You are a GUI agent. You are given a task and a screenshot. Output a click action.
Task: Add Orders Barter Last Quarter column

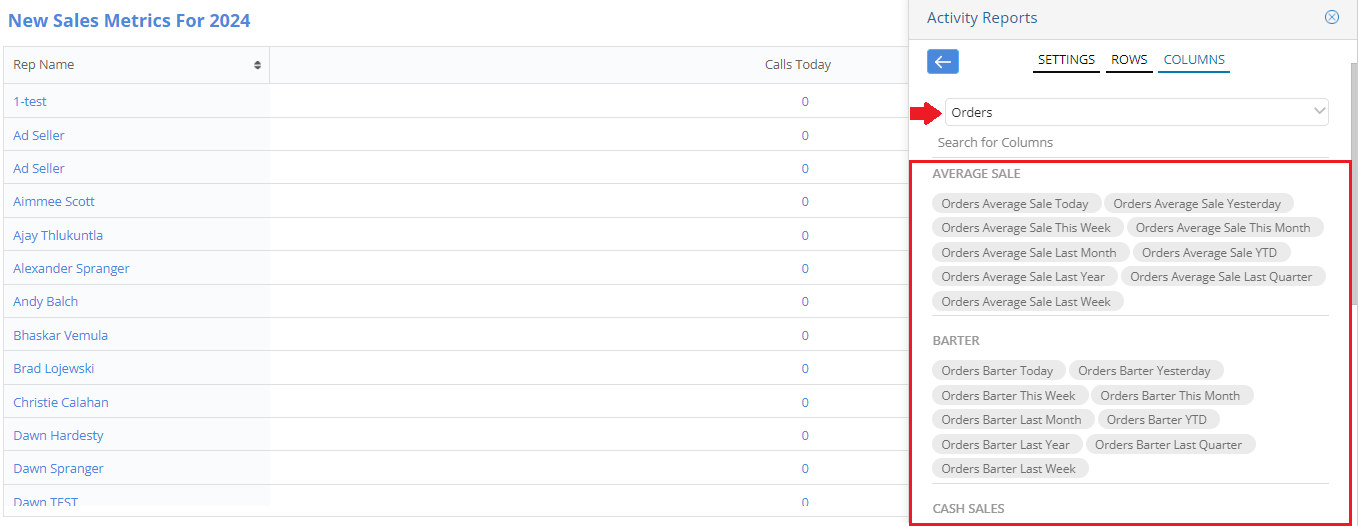pos(1169,445)
